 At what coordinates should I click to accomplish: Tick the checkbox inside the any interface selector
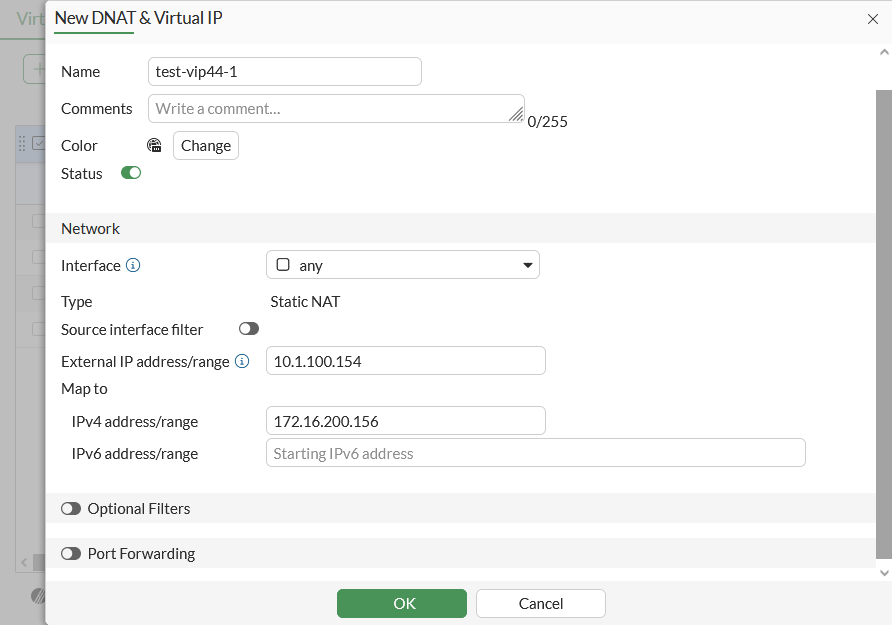pyautogui.click(x=283, y=264)
